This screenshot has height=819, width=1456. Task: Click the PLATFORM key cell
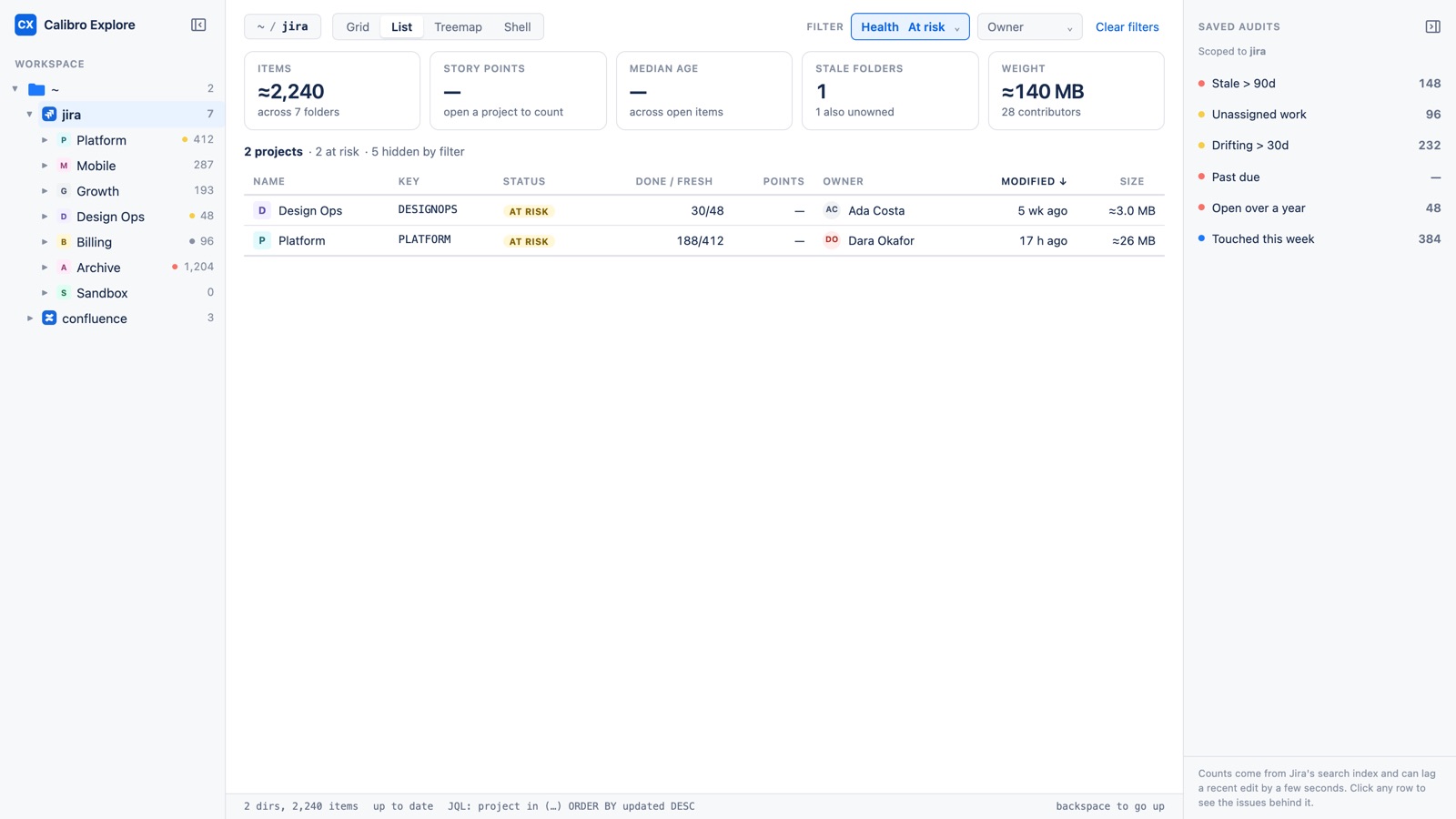424,239
